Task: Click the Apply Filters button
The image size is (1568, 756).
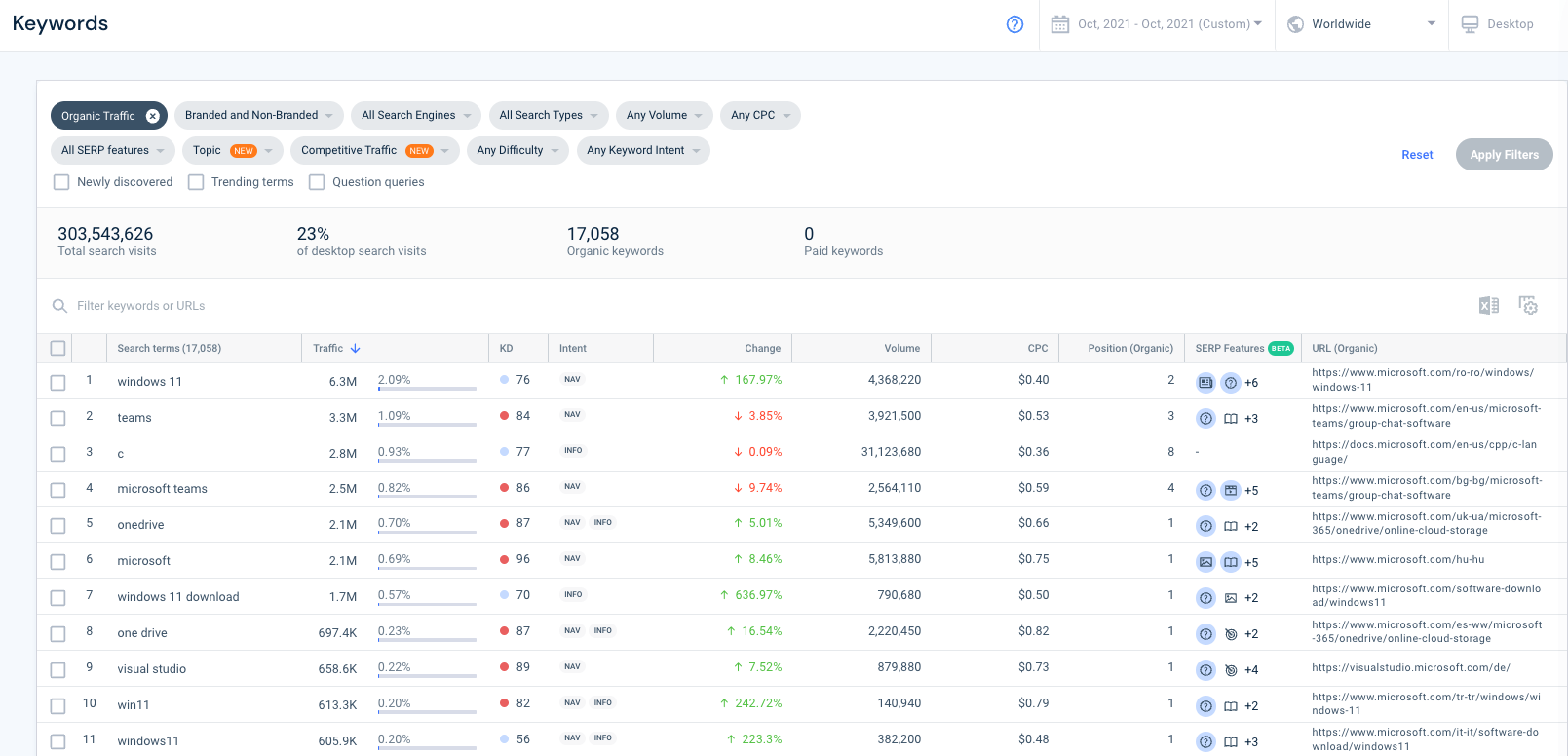Action: click(x=1504, y=155)
